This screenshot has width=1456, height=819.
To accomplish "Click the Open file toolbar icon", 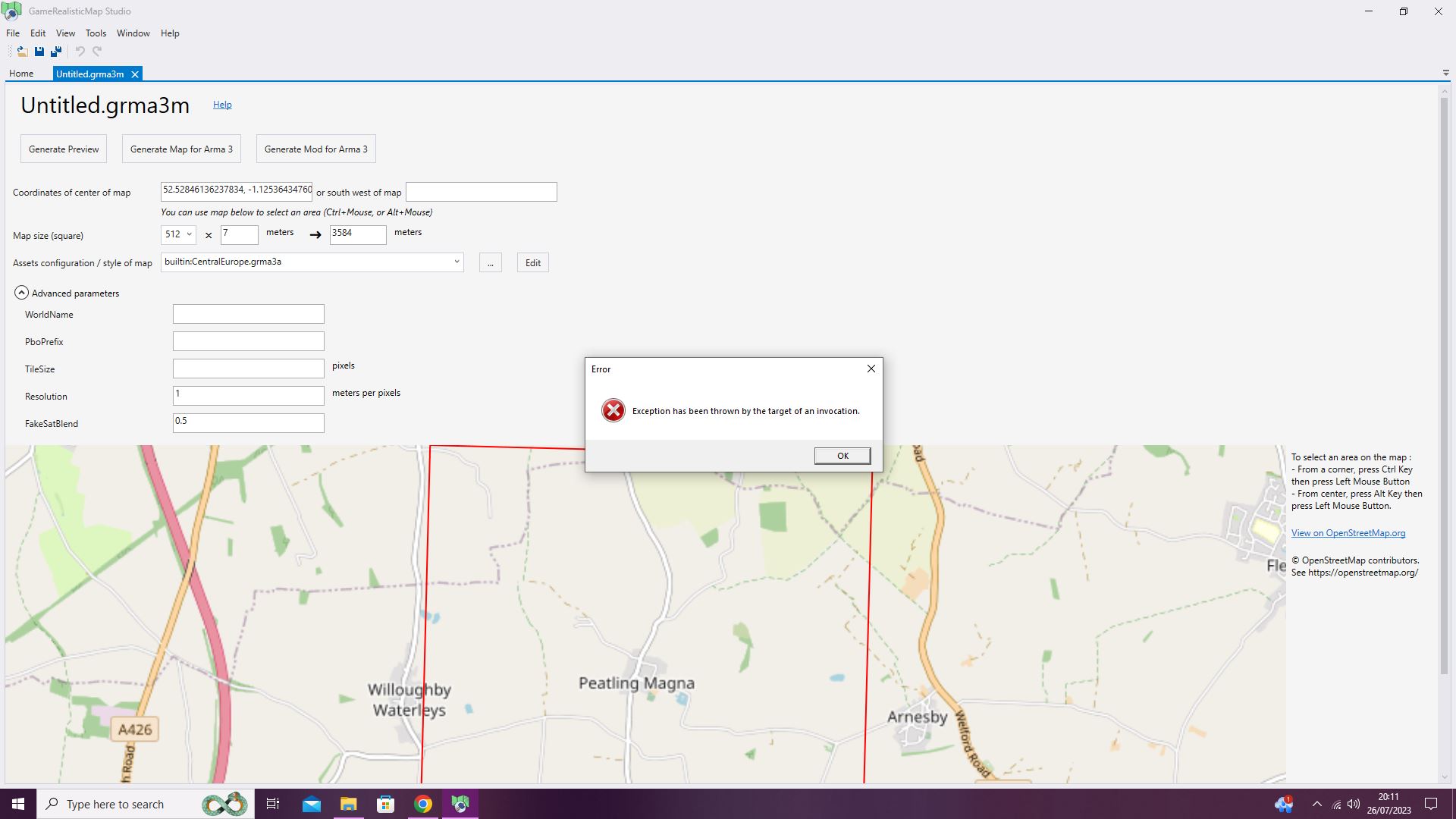I will (22, 52).
